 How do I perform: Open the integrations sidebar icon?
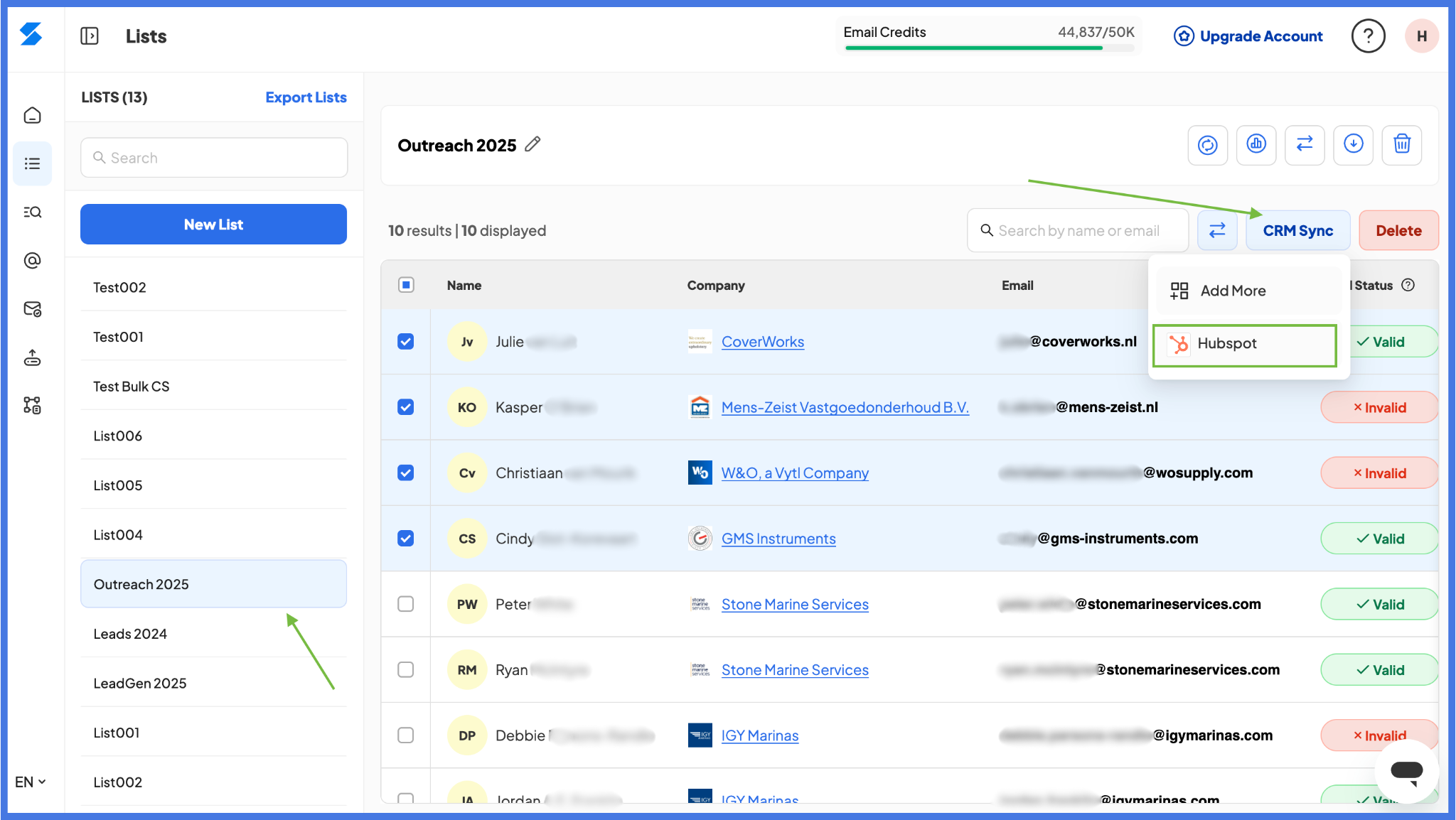(x=32, y=406)
